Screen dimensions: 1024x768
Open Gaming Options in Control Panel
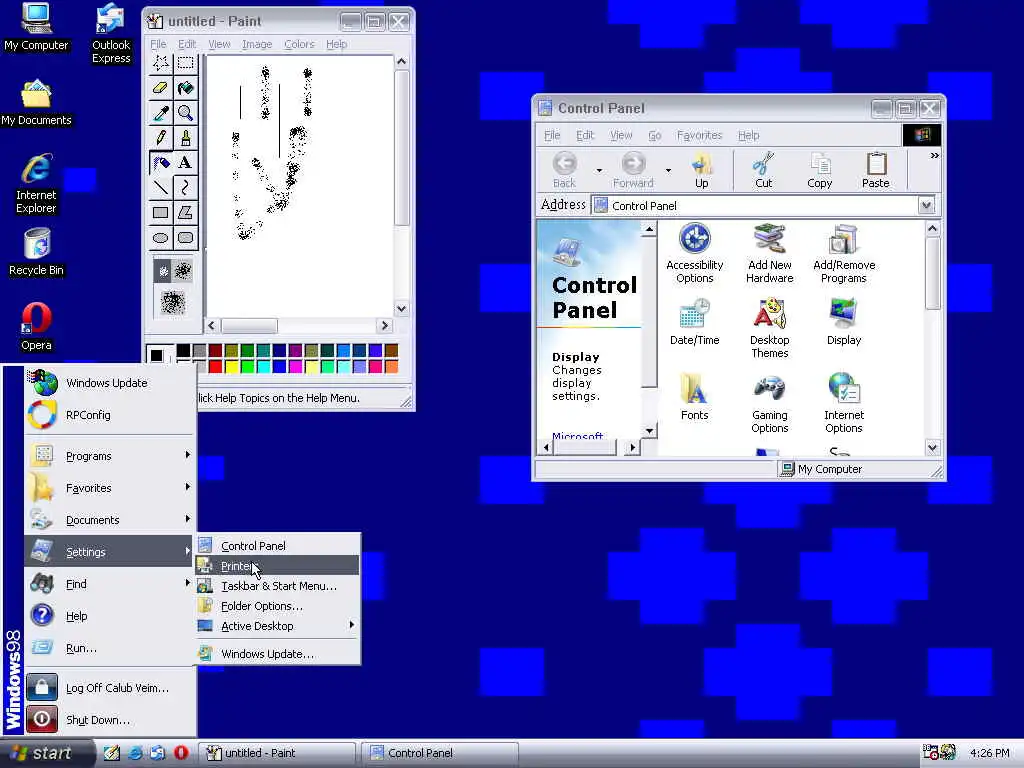pos(769,404)
